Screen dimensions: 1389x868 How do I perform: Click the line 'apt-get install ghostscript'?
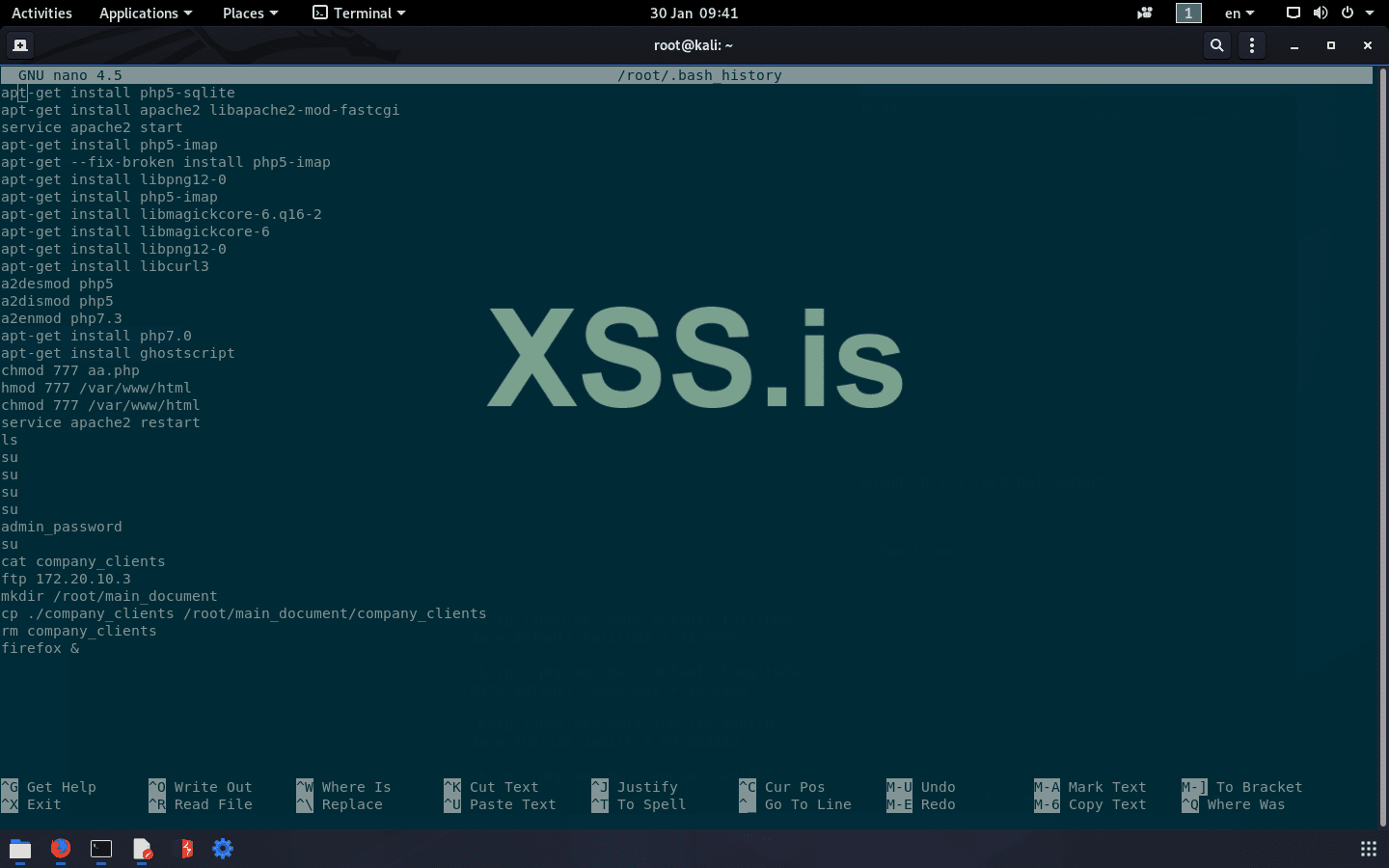coord(118,353)
